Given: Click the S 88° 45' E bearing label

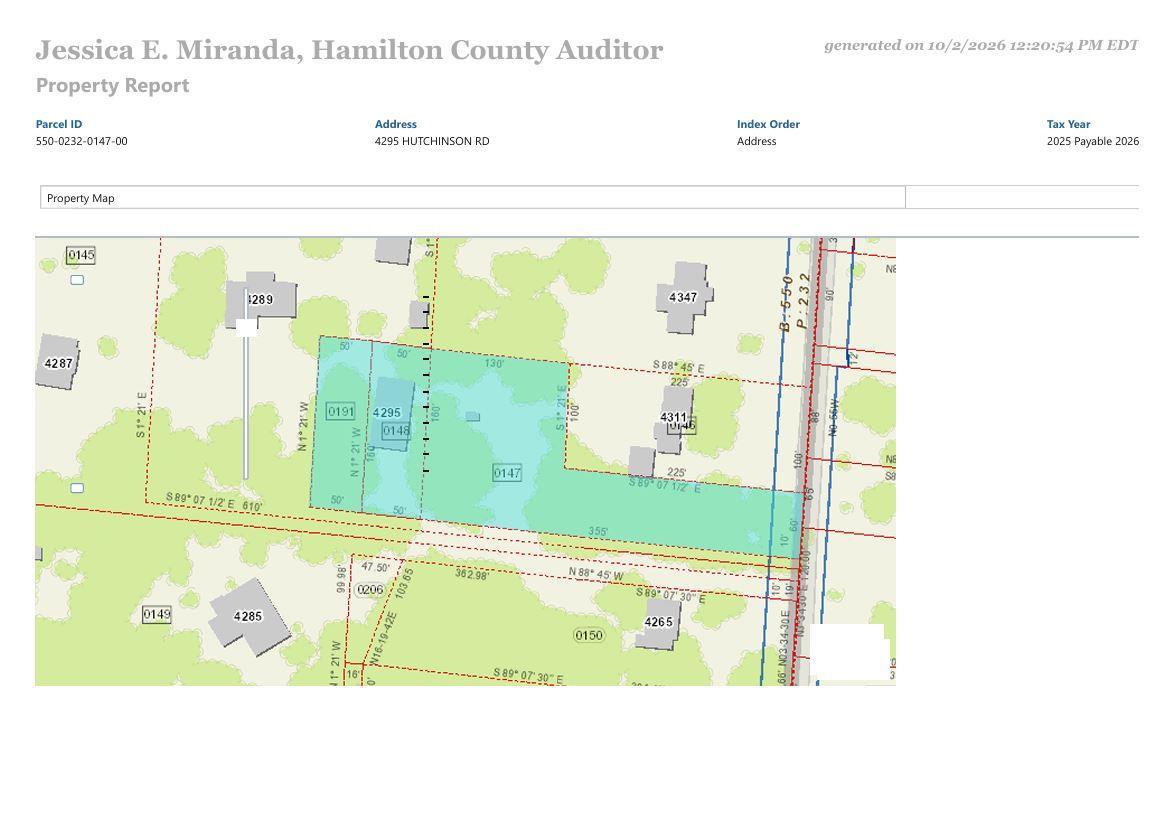Looking at the screenshot, I should coord(679,367).
